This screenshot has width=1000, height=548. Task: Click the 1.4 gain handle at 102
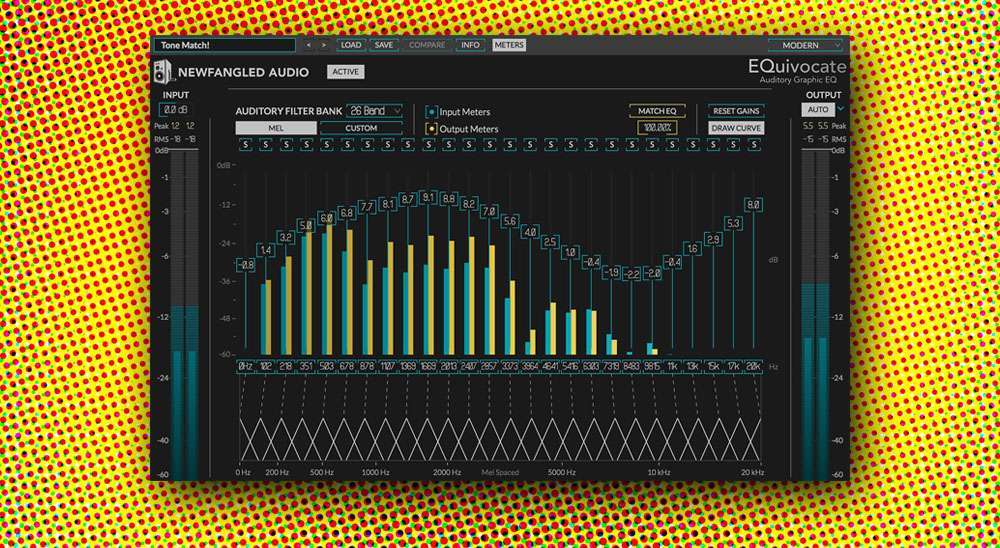[x=266, y=251]
